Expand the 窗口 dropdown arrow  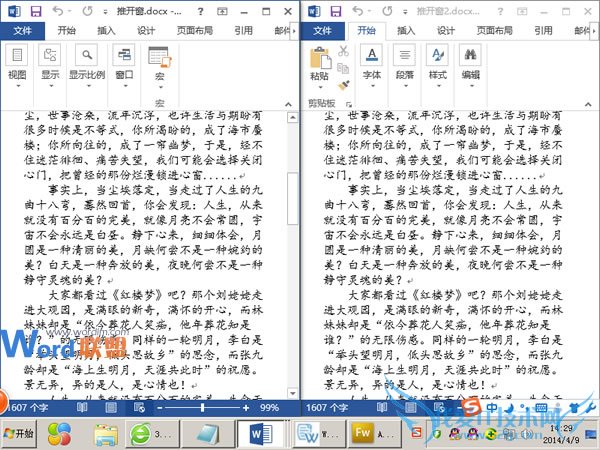tap(125, 86)
